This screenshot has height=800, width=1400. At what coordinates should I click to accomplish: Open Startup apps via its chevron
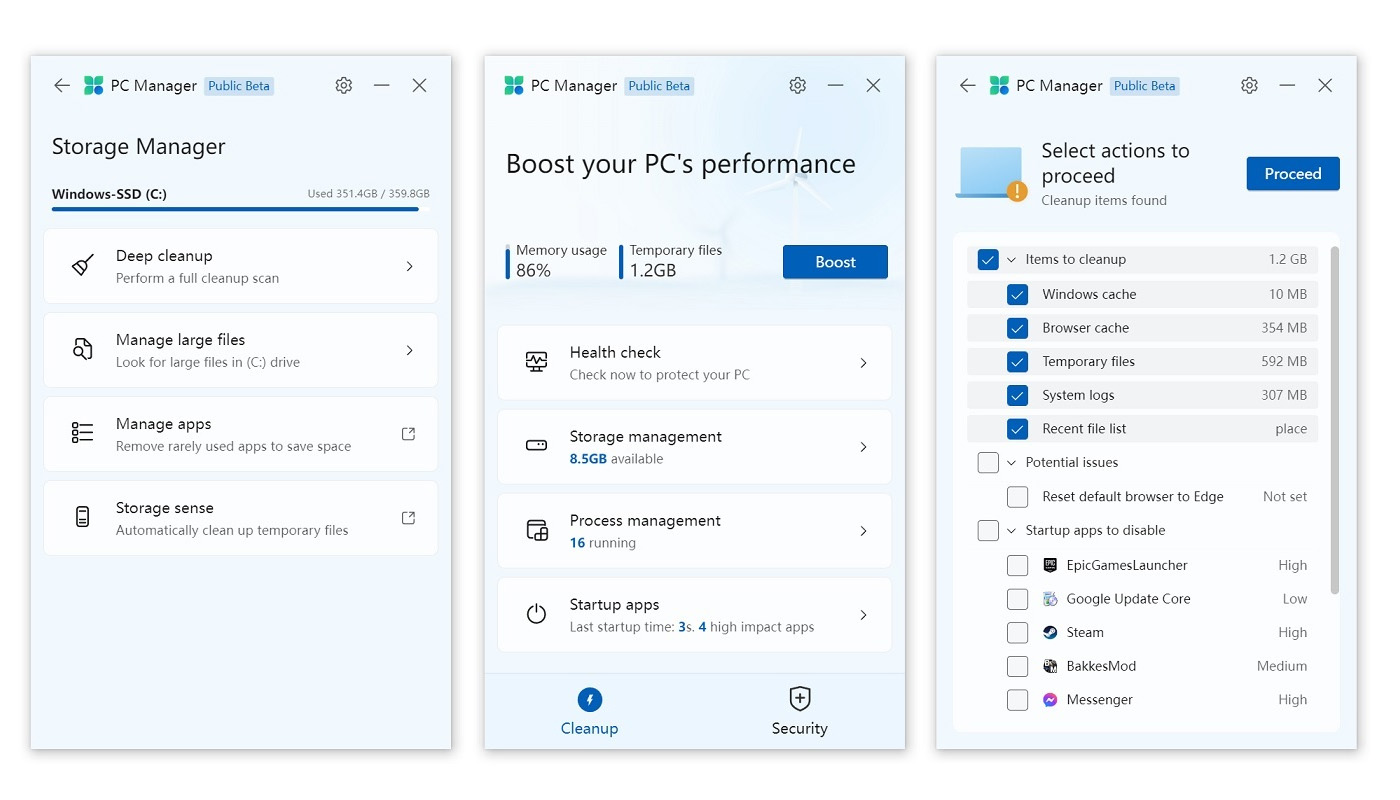(863, 615)
